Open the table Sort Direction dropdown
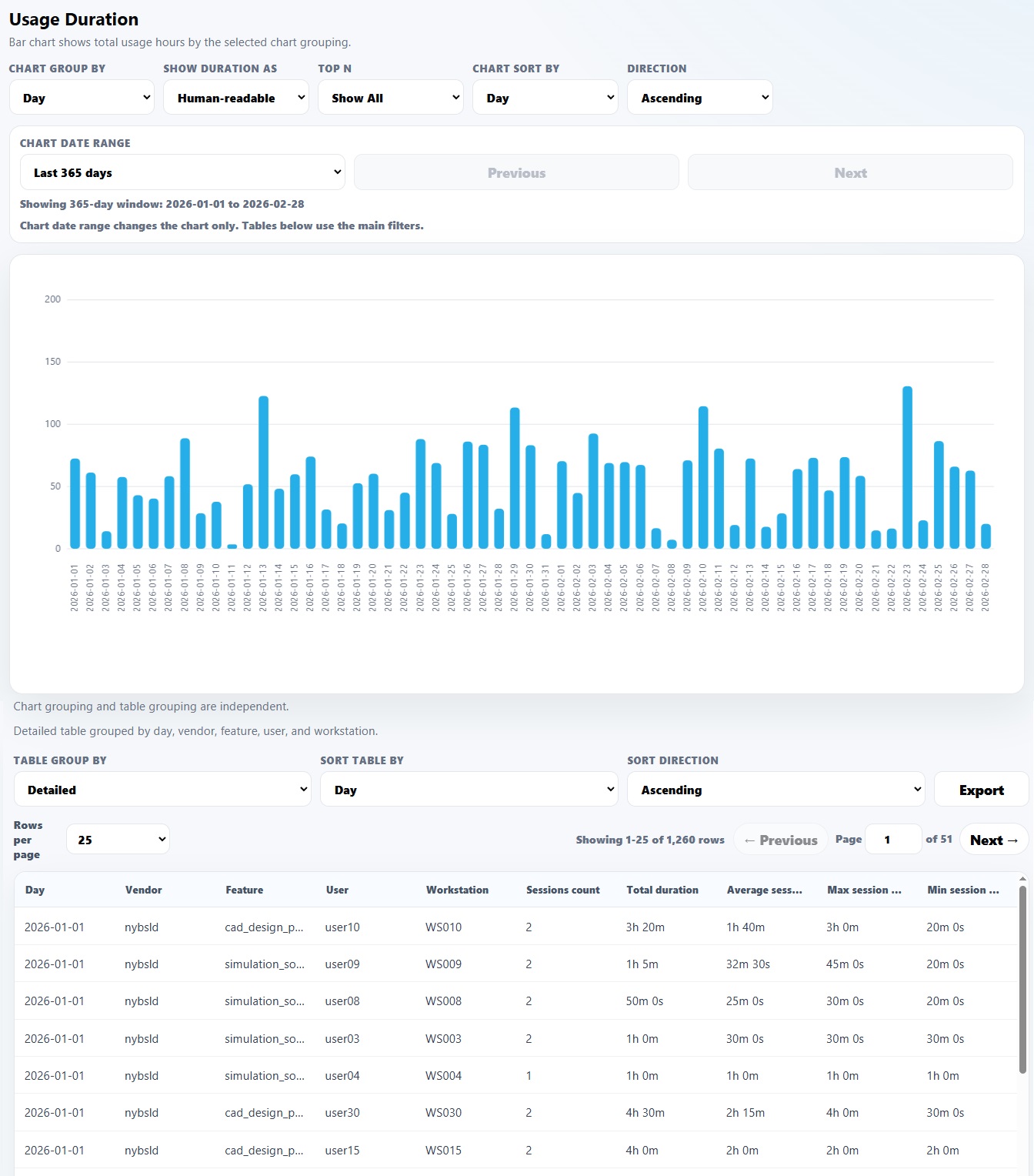This screenshot has height=1176, width=1034. [776, 790]
